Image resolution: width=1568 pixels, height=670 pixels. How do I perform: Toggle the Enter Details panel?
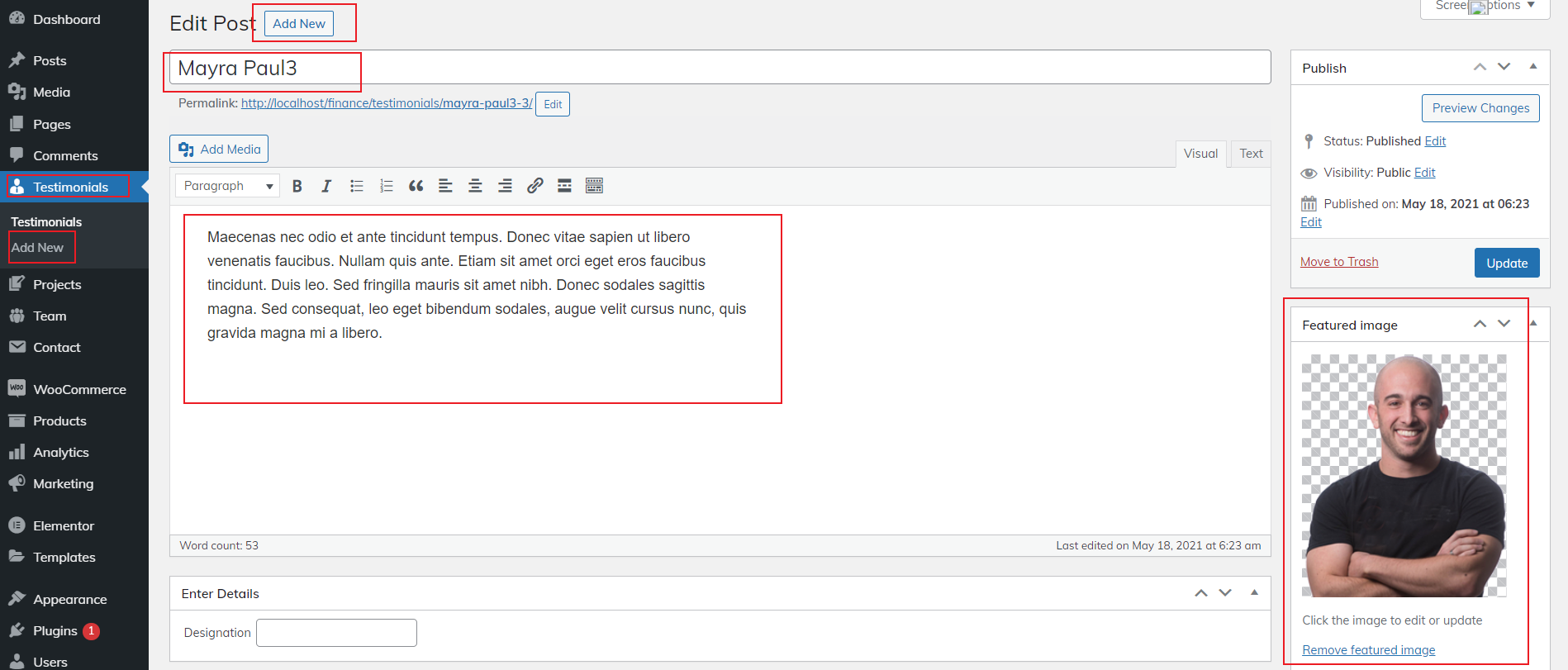[x=1254, y=592]
